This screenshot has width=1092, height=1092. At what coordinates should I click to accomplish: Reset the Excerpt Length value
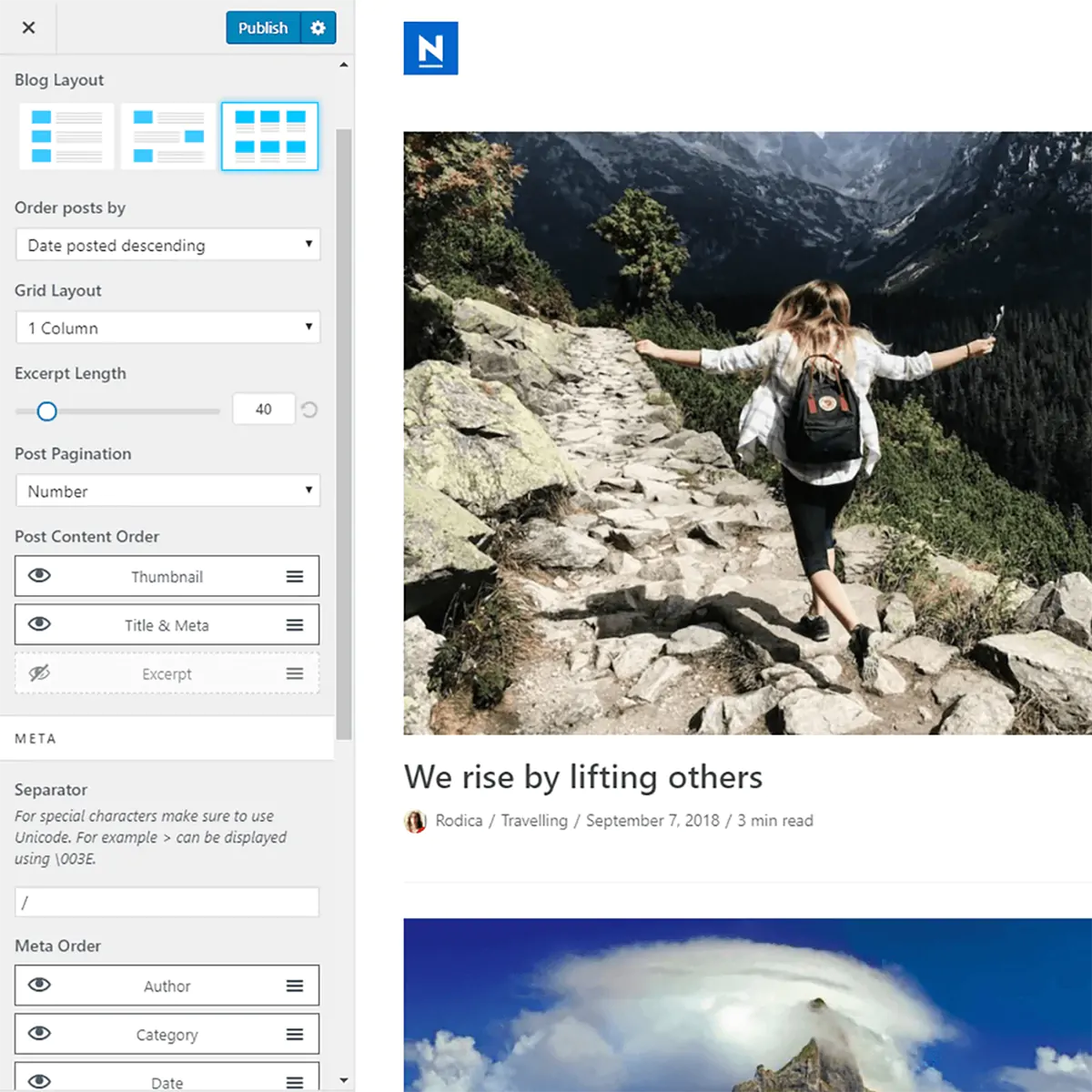pyautogui.click(x=309, y=409)
